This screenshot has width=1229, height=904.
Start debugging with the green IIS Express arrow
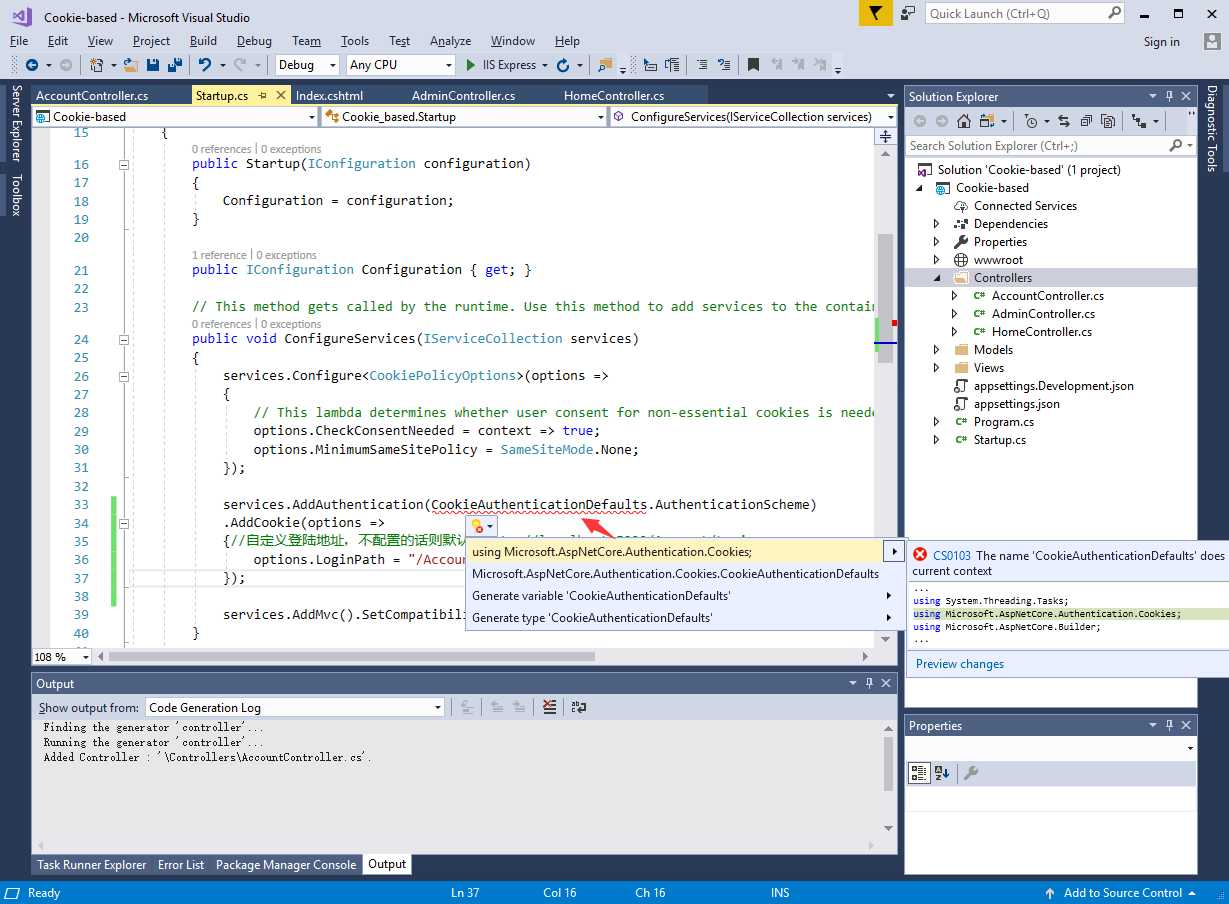click(472, 65)
